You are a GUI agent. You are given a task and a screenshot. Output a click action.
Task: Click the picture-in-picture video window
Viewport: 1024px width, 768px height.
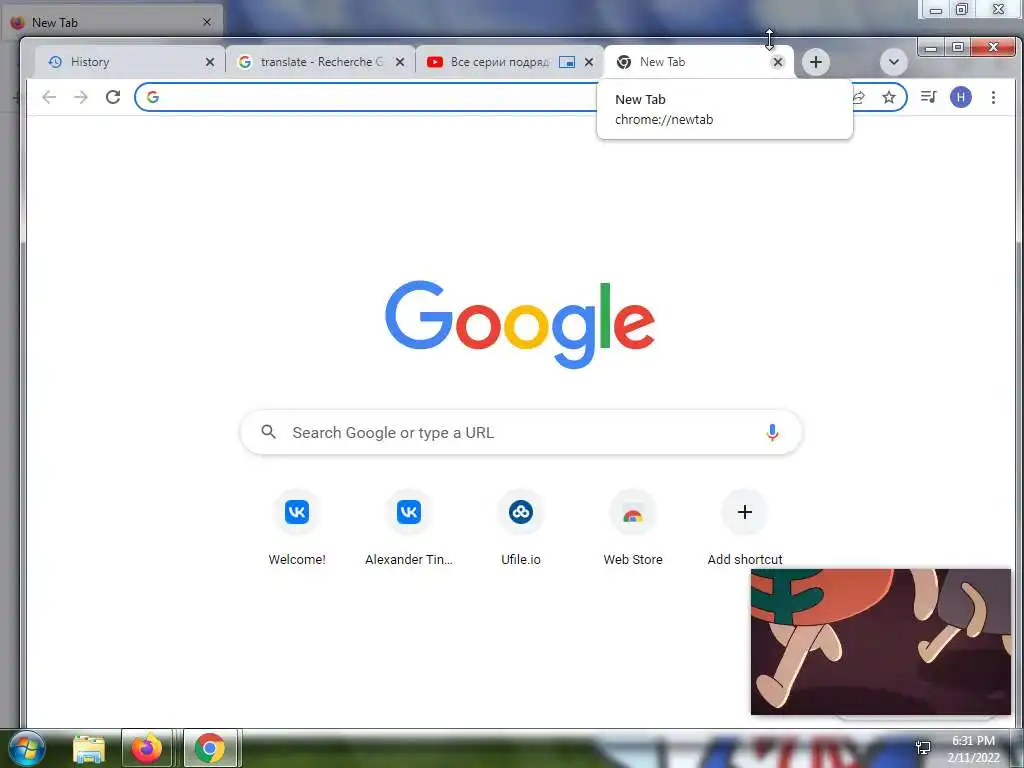(x=880, y=641)
